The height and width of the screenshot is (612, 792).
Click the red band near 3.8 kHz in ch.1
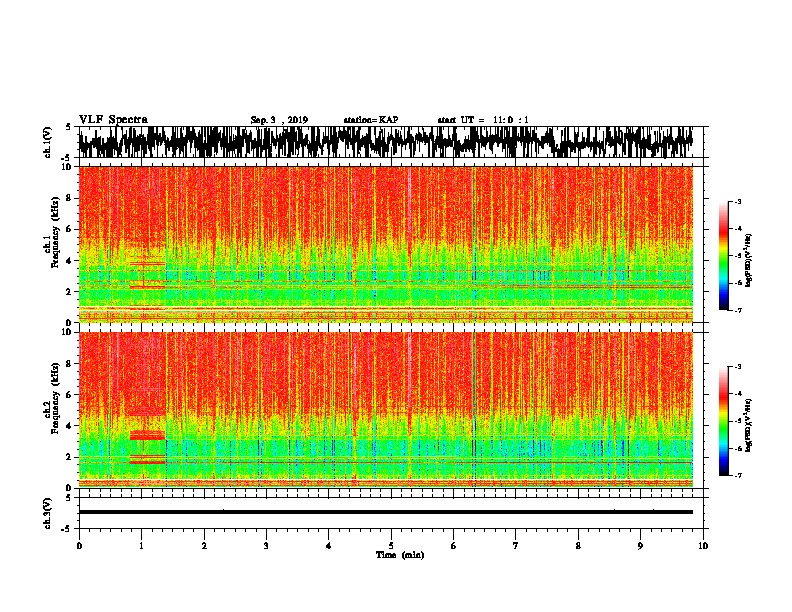coord(147,264)
